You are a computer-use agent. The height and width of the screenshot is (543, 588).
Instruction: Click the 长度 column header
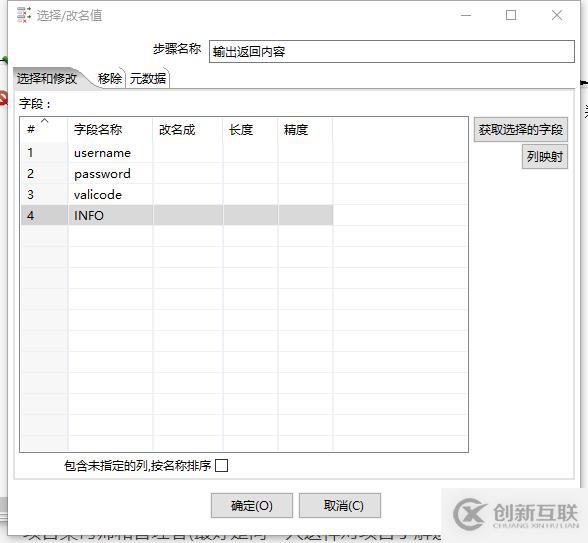250,130
